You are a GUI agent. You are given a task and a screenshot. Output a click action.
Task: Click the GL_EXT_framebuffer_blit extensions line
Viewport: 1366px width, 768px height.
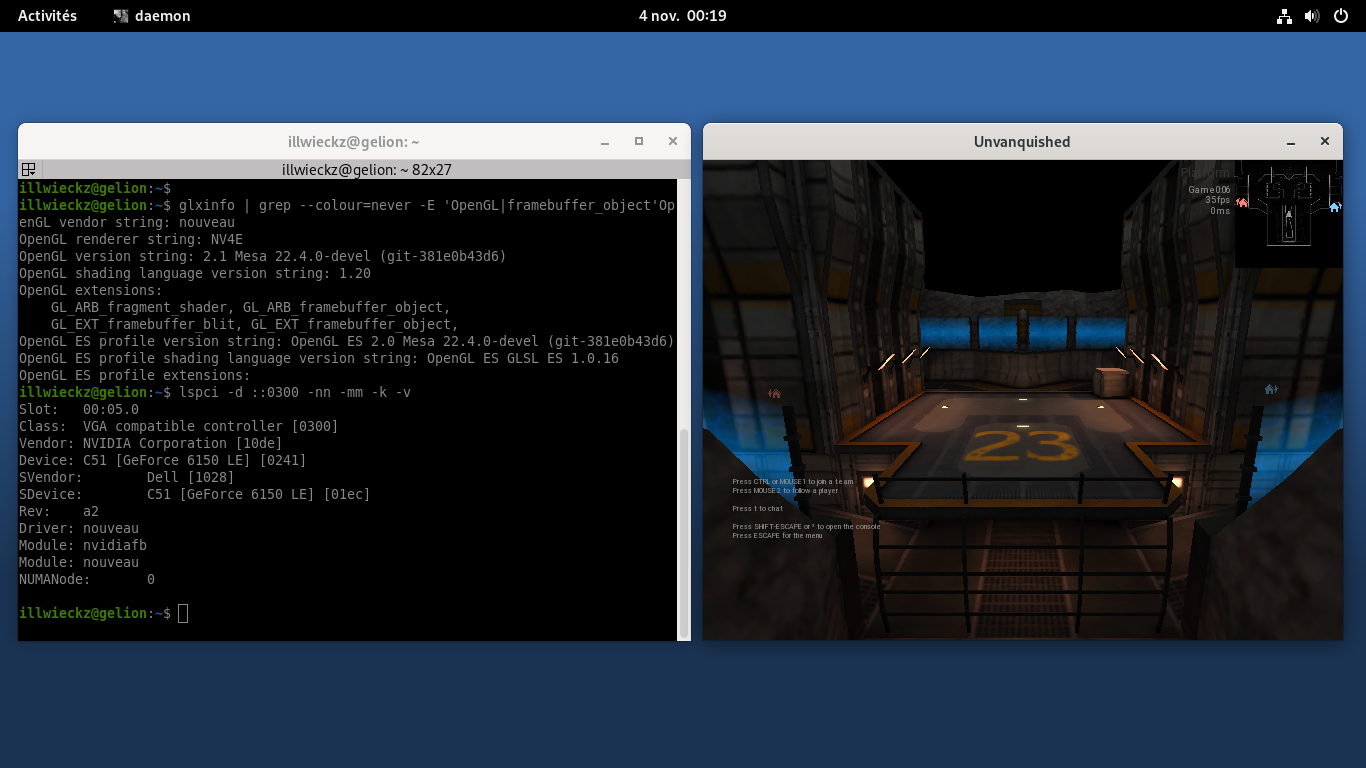[x=255, y=324]
